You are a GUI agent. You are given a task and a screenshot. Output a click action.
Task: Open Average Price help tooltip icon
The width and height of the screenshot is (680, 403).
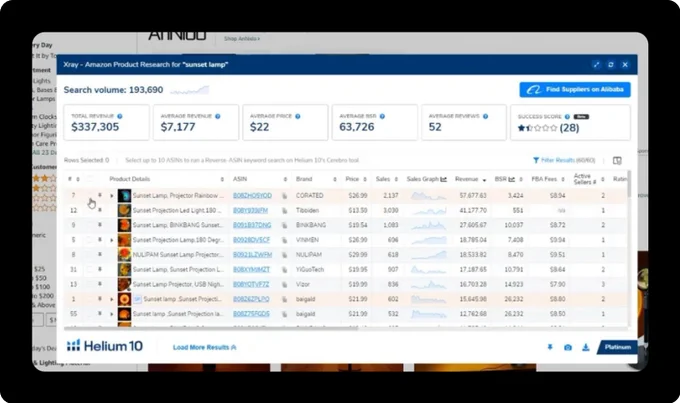coord(298,116)
